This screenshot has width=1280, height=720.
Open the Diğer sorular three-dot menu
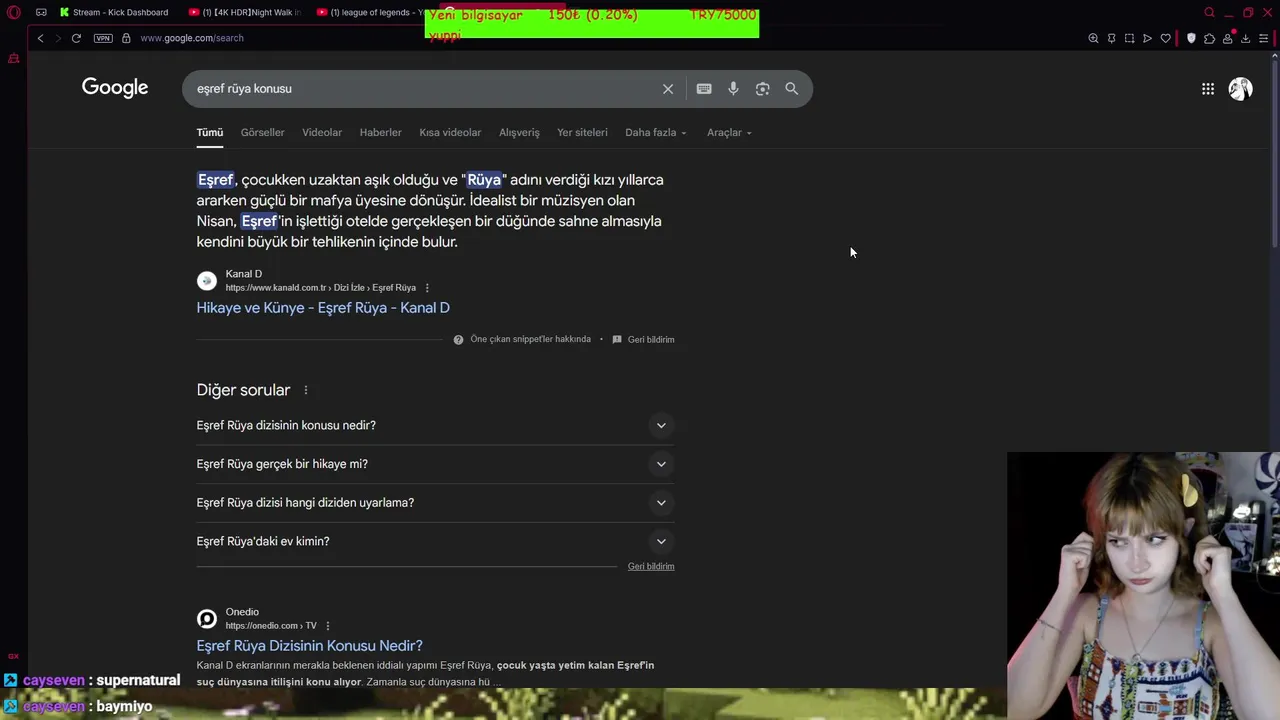point(306,390)
